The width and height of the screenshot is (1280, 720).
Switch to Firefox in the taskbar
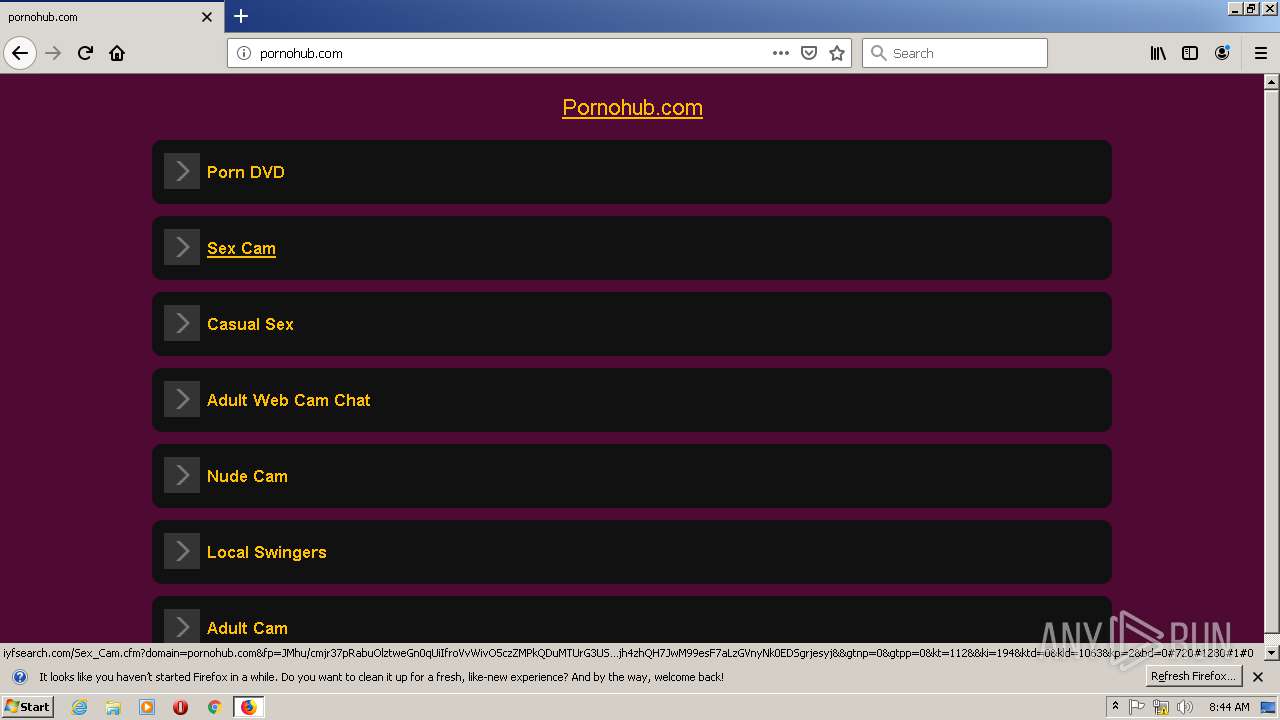coord(248,707)
